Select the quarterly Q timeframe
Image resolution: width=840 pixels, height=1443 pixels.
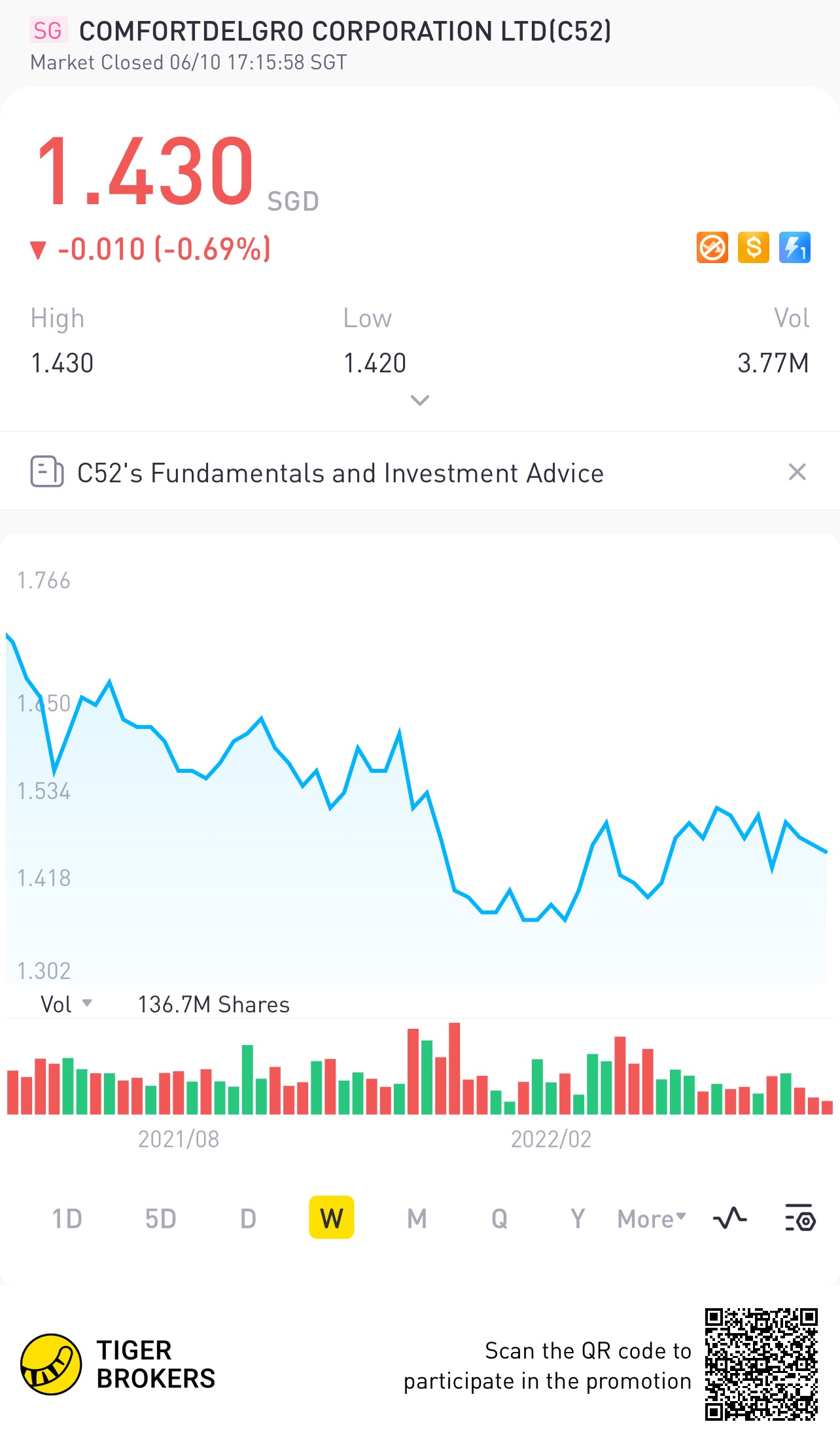click(x=499, y=1219)
